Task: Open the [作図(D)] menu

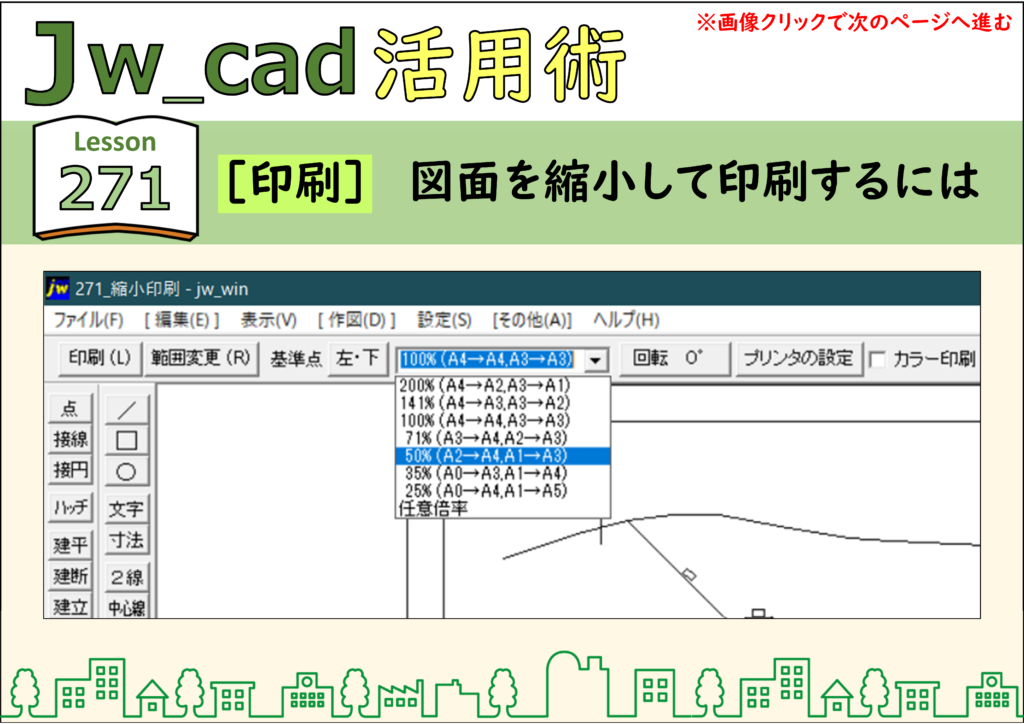Action: pyautogui.click(x=357, y=320)
